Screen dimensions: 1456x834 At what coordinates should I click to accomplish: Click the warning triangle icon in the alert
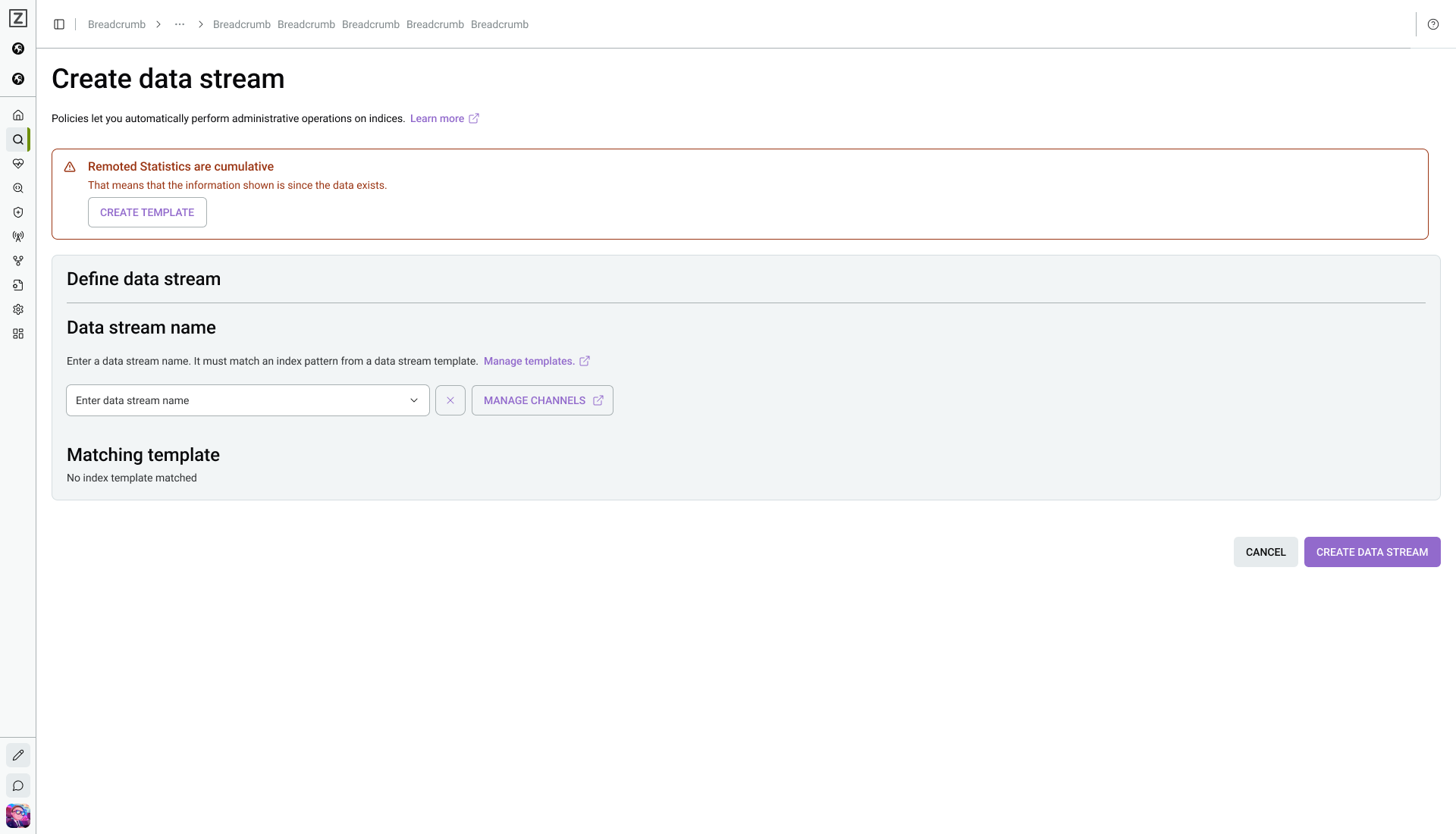[x=70, y=167]
